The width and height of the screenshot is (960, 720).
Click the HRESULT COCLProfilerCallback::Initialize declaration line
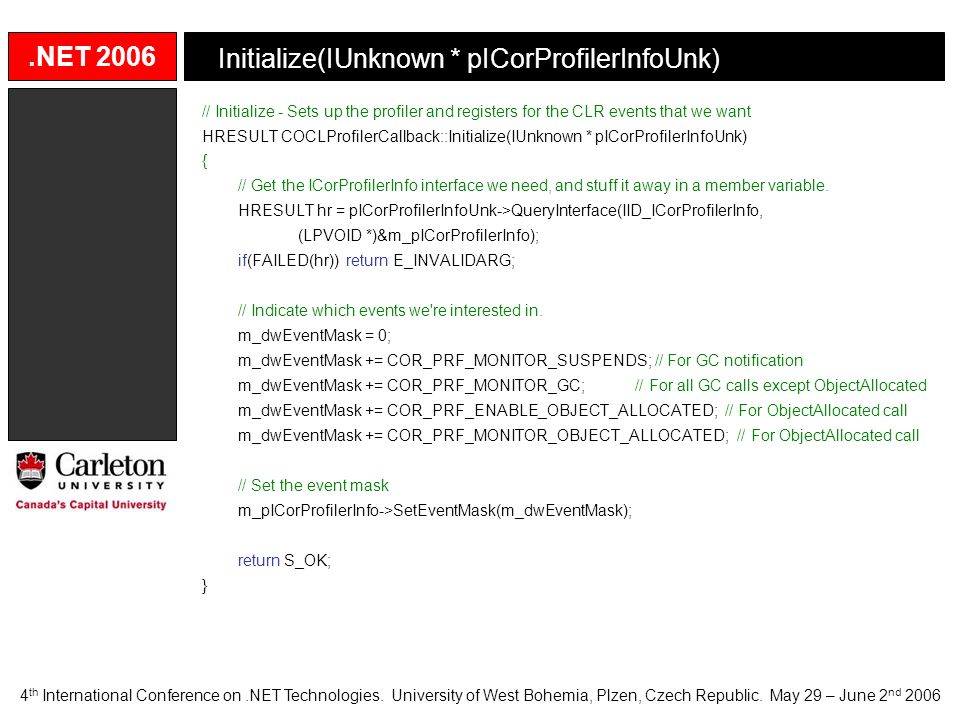point(474,137)
